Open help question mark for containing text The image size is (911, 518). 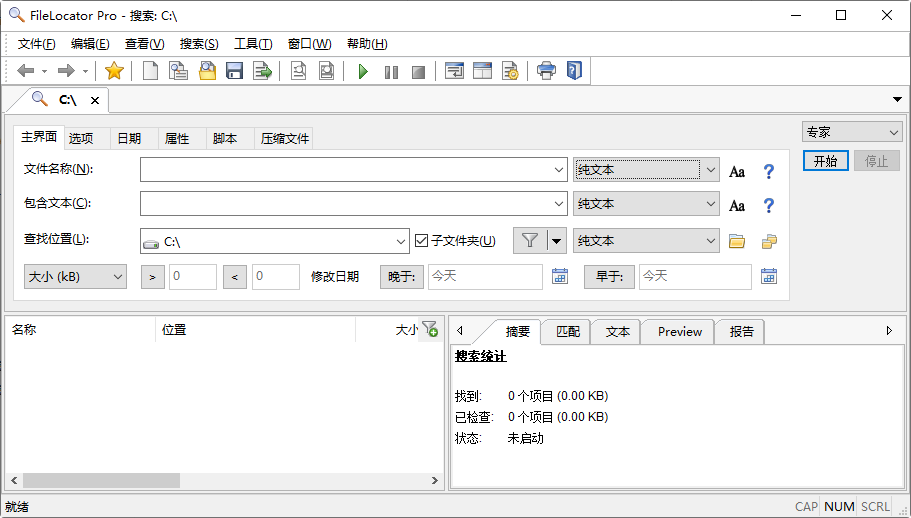[768, 205]
